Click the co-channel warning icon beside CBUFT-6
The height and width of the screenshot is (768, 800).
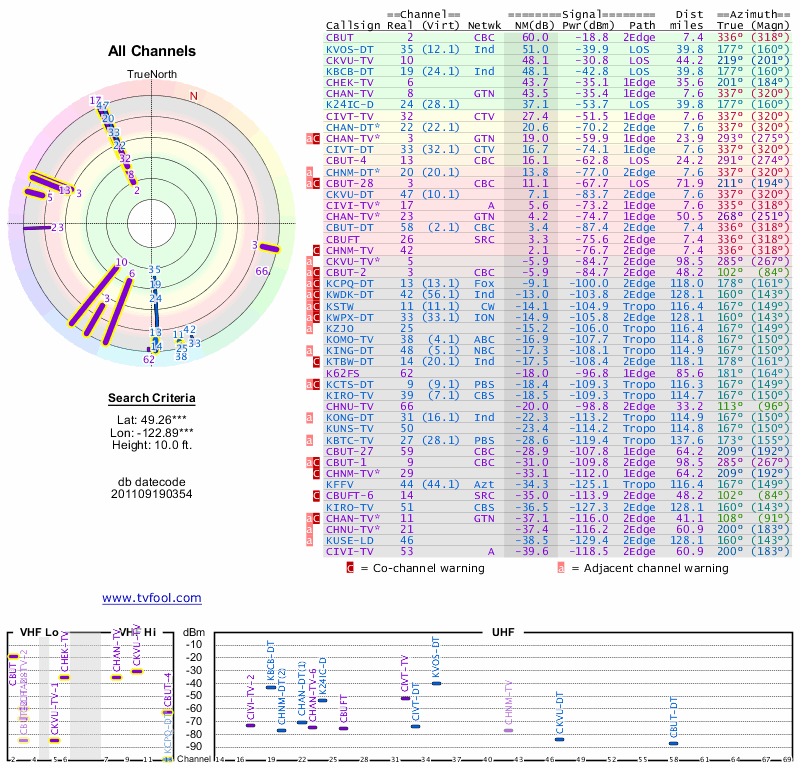point(316,496)
